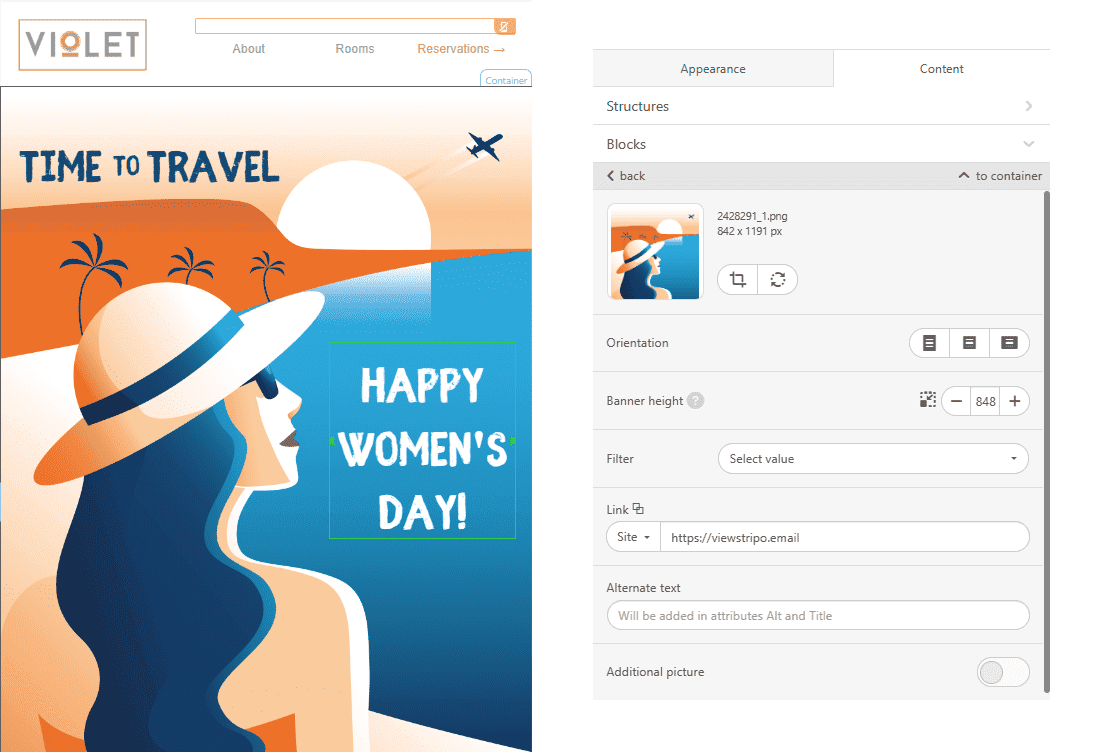This screenshot has width=1116, height=752.
Task: Open the Rooms menu item
Action: [355, 48]
